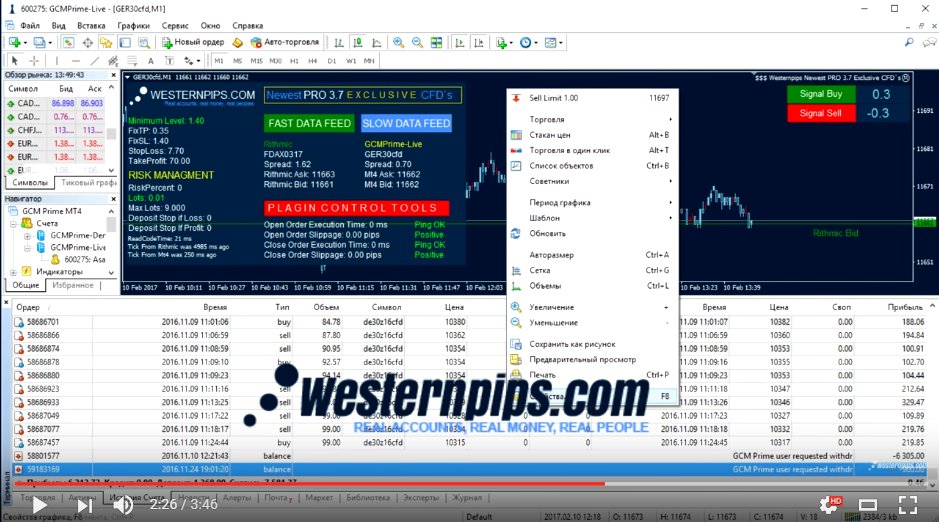The width and height of the screenshot is (939, 522).
Task: Toggle chart shift icon
Action: coord(478,43)
